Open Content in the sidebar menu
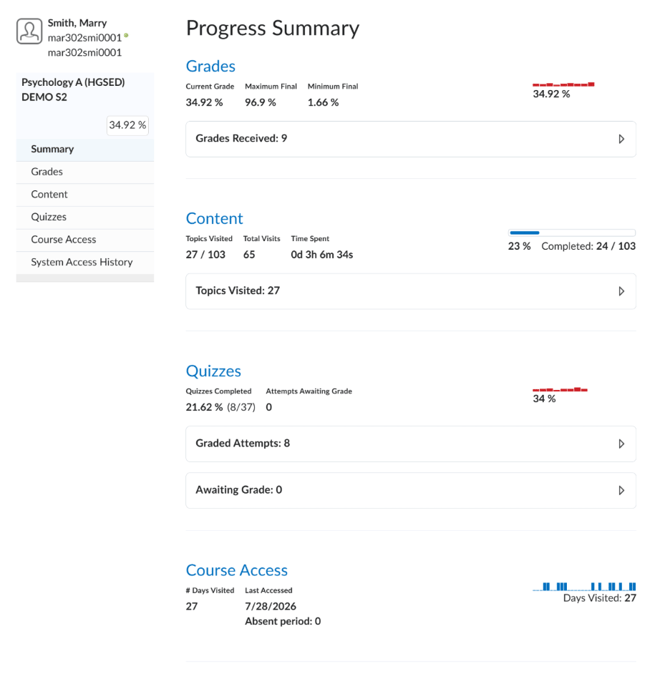Viewport: 670px width, 679px height. 85,194
